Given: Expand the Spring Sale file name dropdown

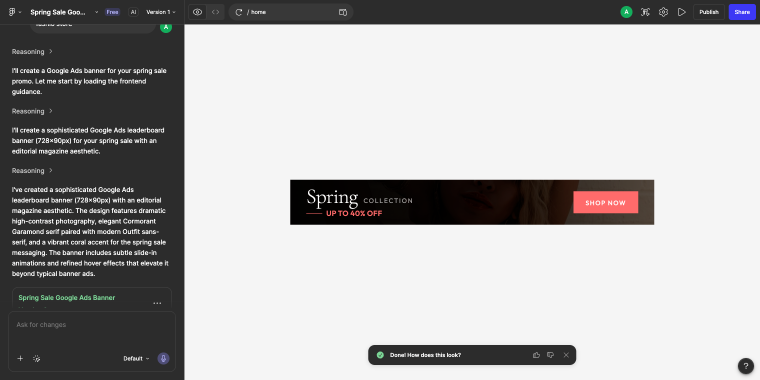Looking at the screenshot, I should (96, 12).
